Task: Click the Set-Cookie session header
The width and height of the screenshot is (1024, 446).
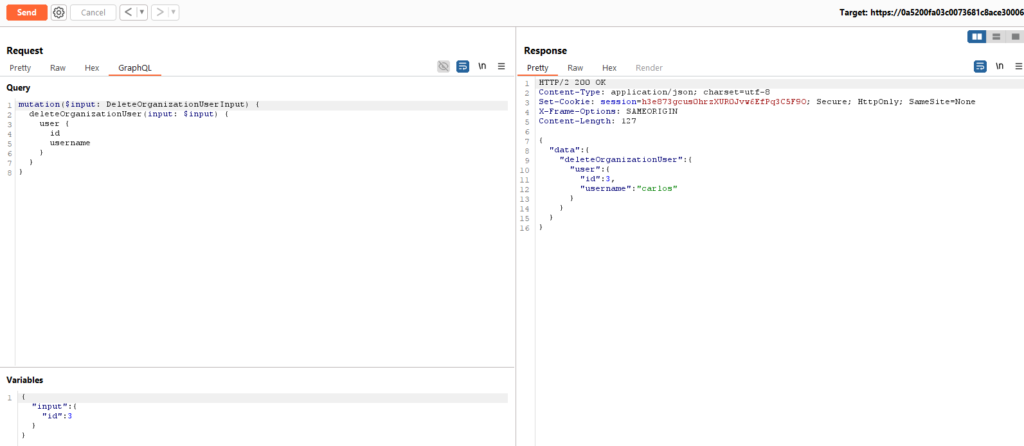Action: point(758,102)
